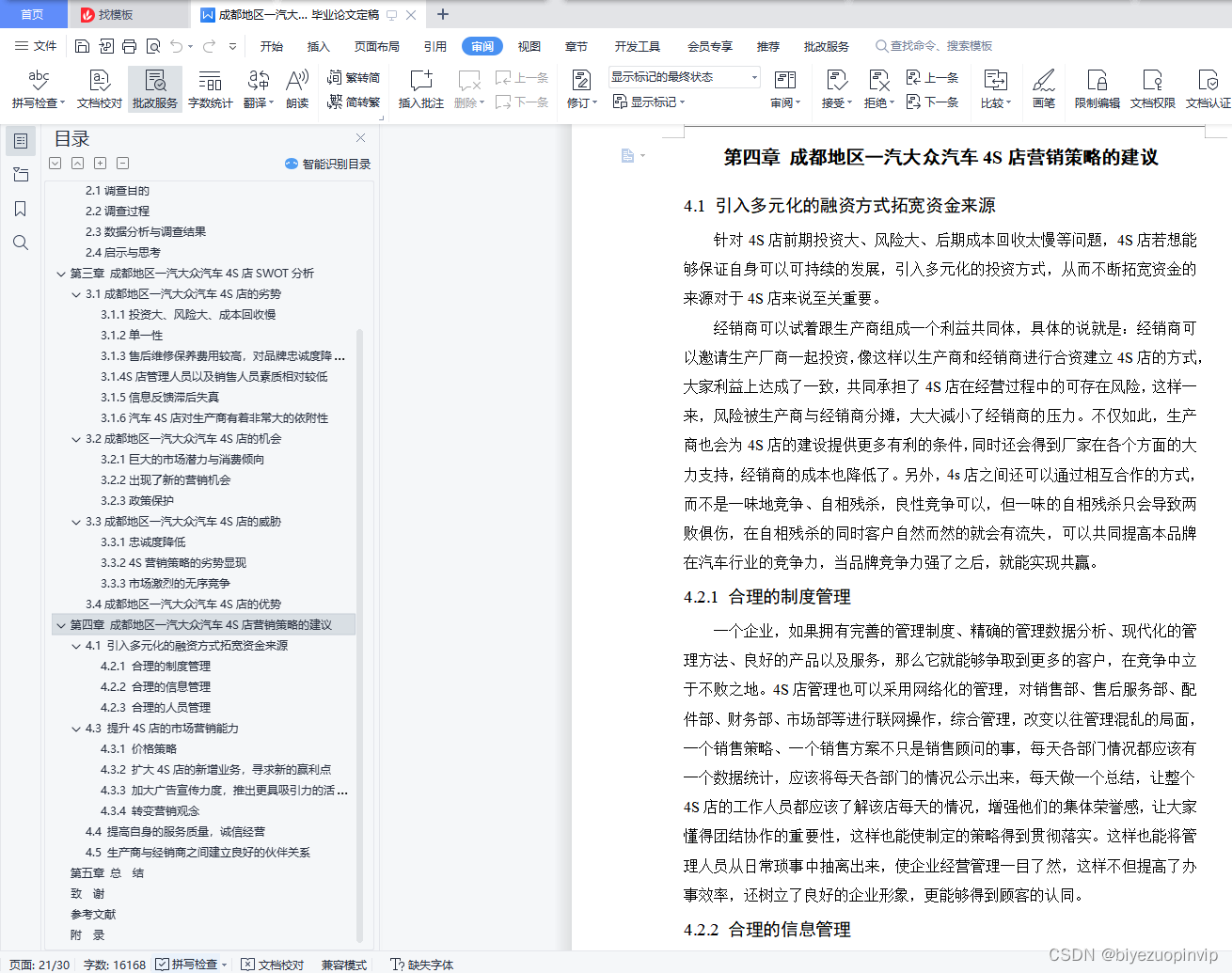Image resolution: width=1232 pixels, height=973 pixels.
Task: Toggle 文档校对 in the status bar
Action: point(273,965)
